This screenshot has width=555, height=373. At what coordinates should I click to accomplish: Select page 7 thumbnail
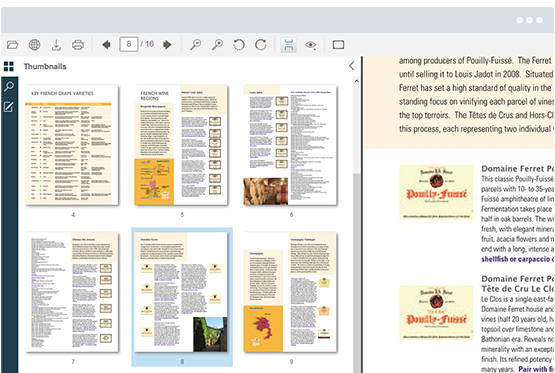72,292
